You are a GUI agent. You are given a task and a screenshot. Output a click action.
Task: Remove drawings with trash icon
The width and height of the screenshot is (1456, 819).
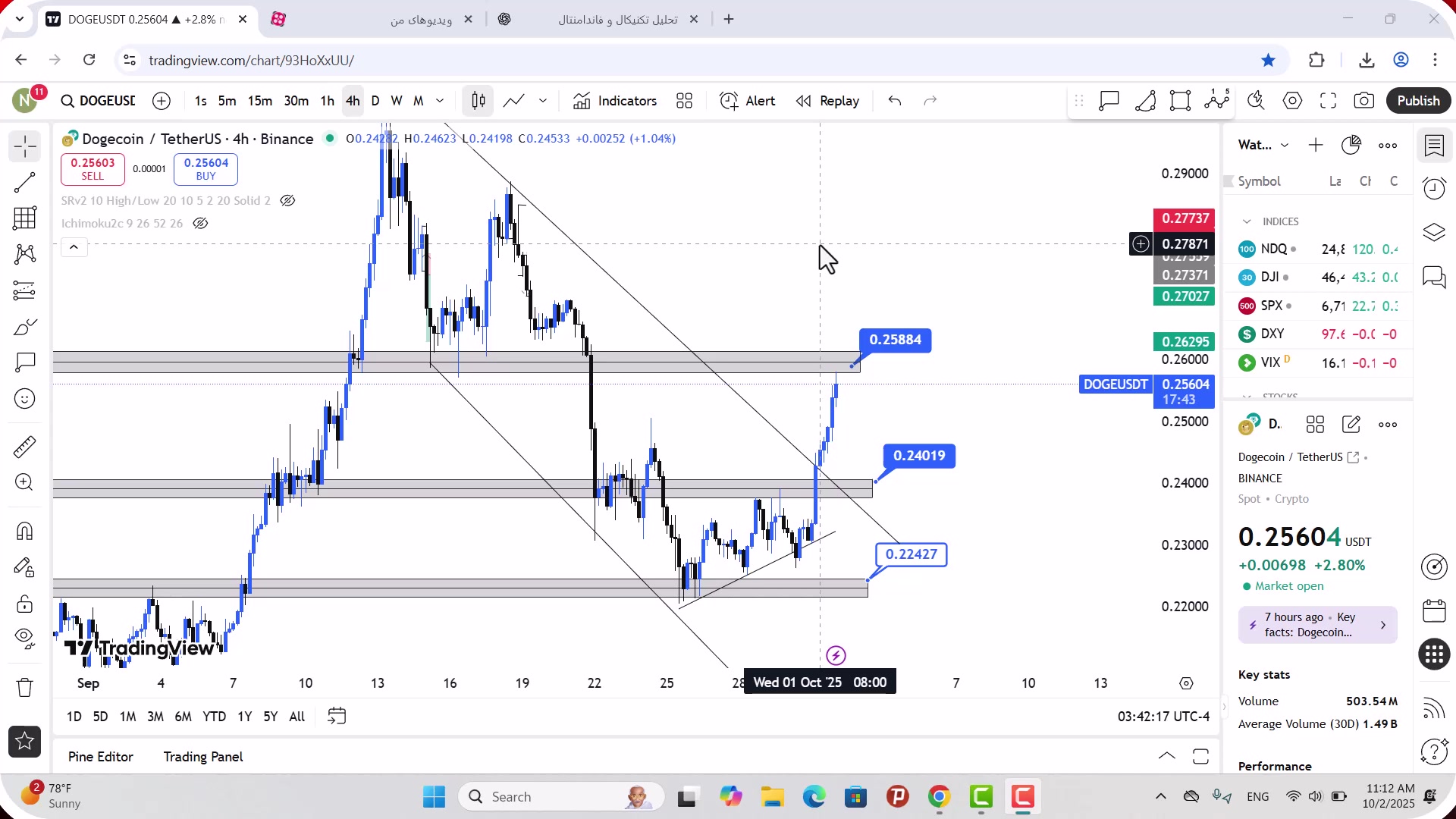click(x=25, y=688)
